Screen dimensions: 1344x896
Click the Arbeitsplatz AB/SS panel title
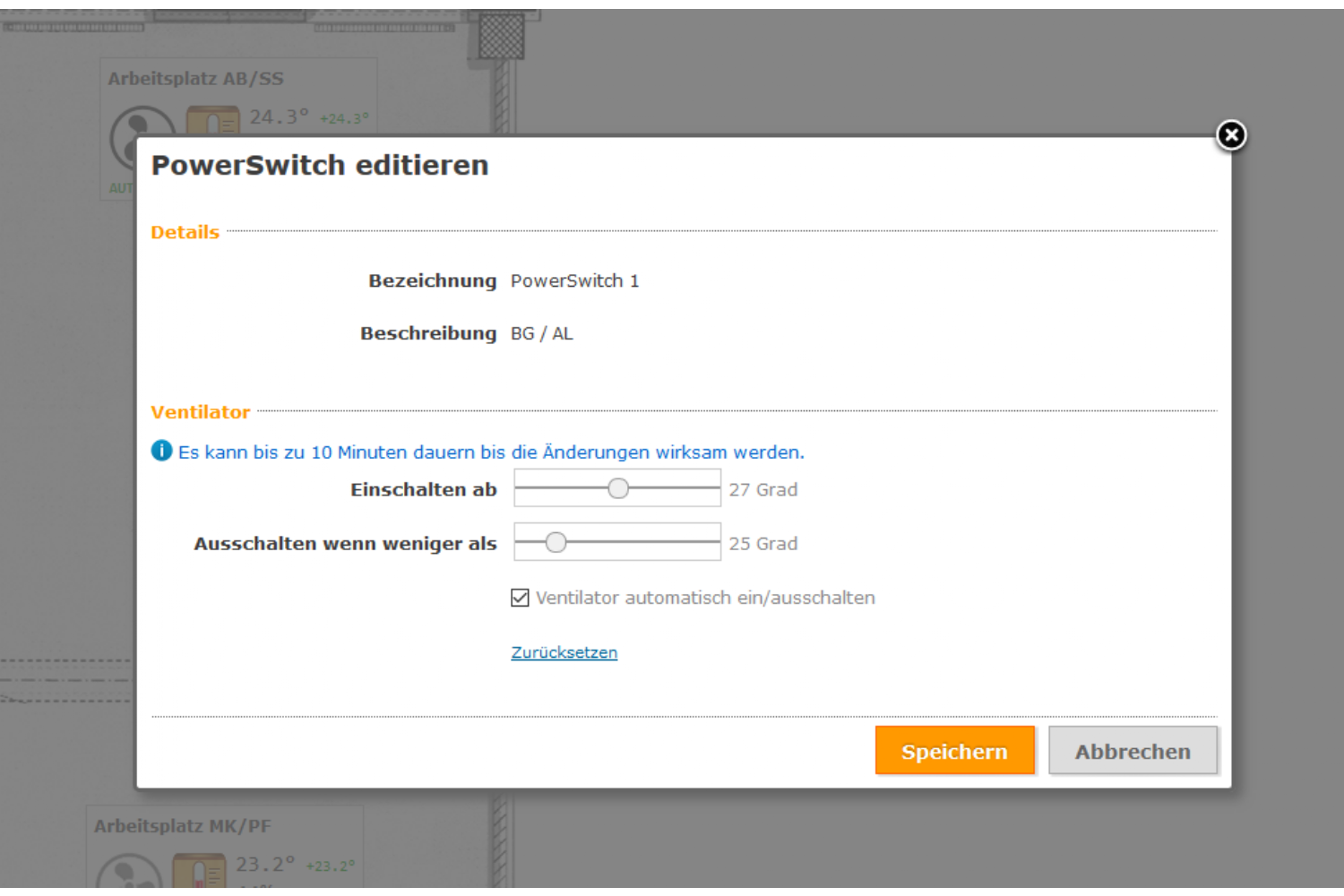click(195, 79)
